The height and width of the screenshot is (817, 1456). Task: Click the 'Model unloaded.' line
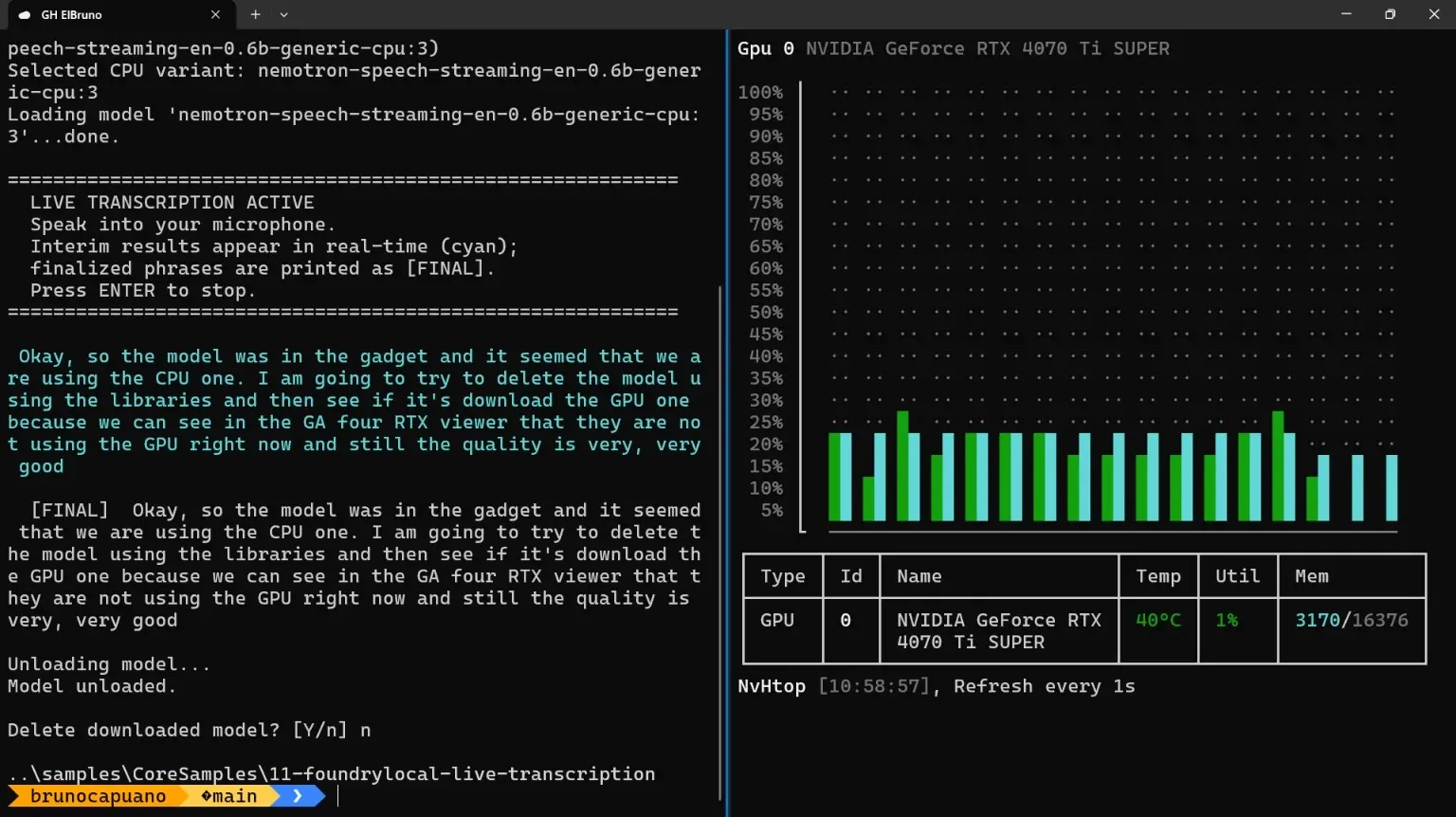pos(92,686)
